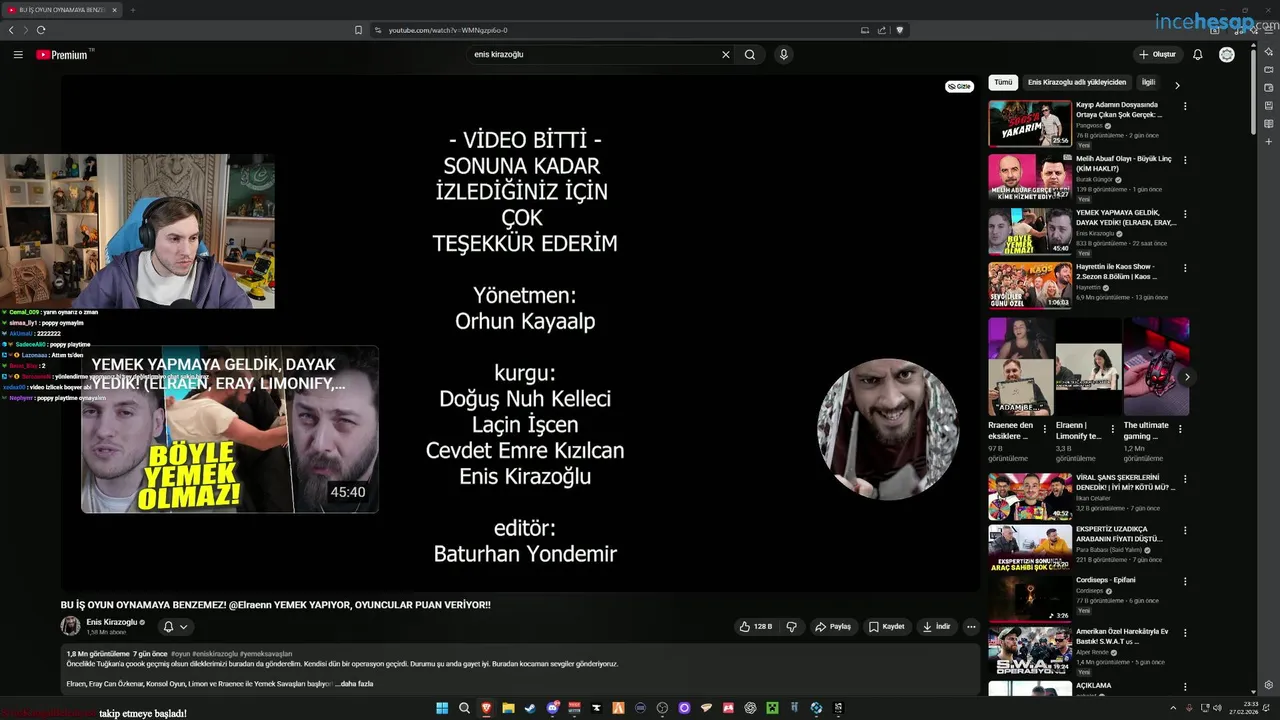The image size is (1280, 720).
Task: Open Minecraft icon in taskbar
Action: 772,708
